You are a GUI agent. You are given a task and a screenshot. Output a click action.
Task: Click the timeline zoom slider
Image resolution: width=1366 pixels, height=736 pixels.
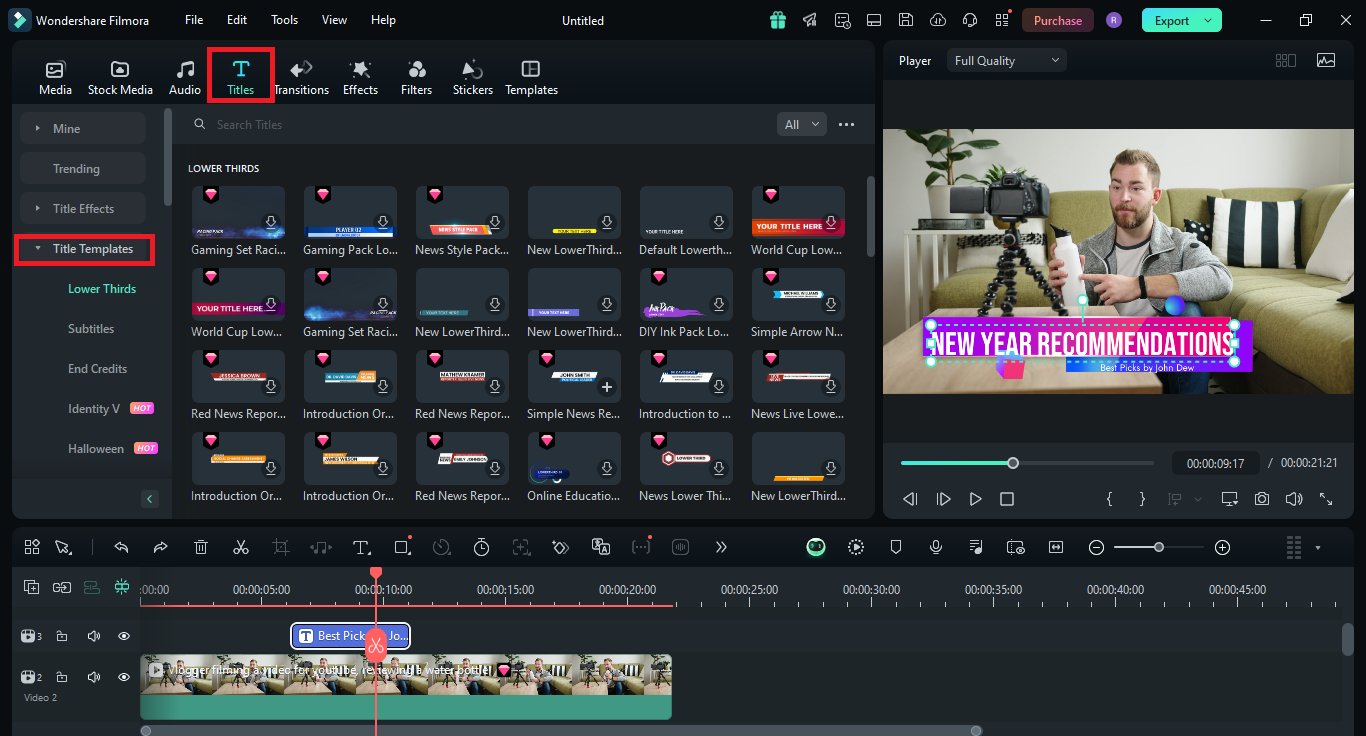click(1158, 547)
